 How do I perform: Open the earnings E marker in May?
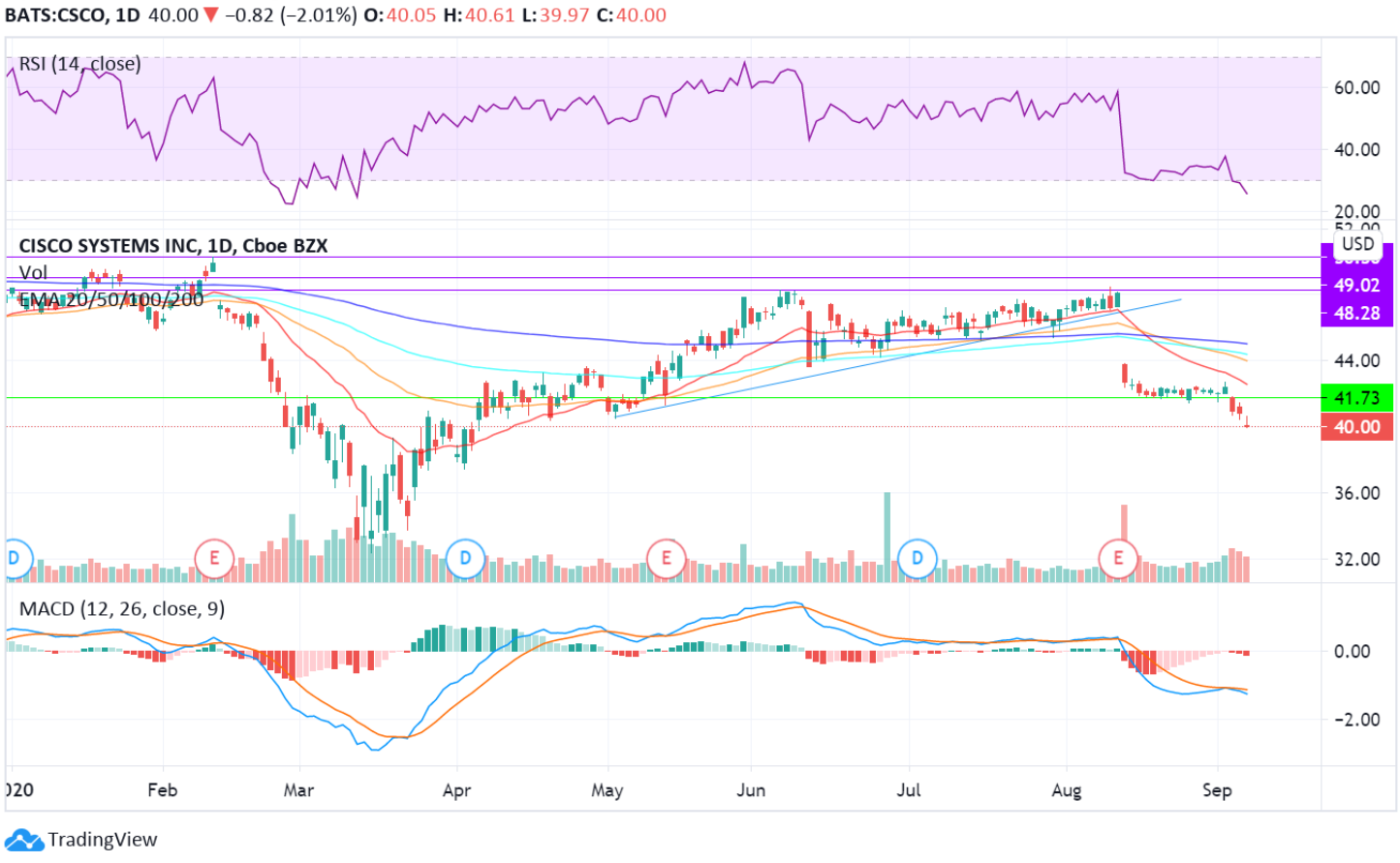coord(666,558)
